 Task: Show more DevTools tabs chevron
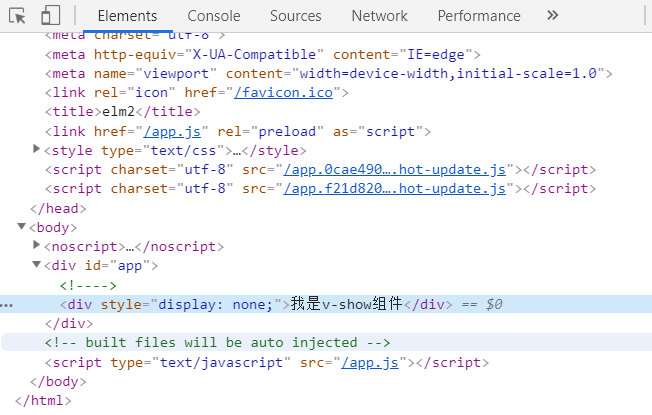pos(552,15)
